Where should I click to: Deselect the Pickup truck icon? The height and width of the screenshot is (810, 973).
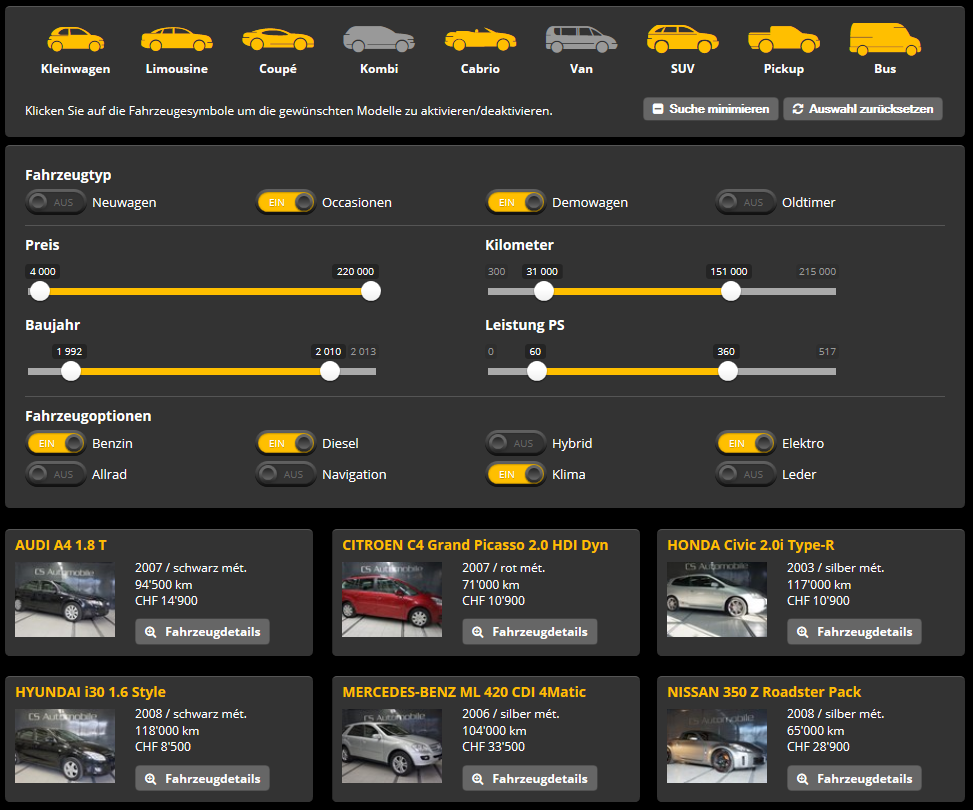pos(783,40)
